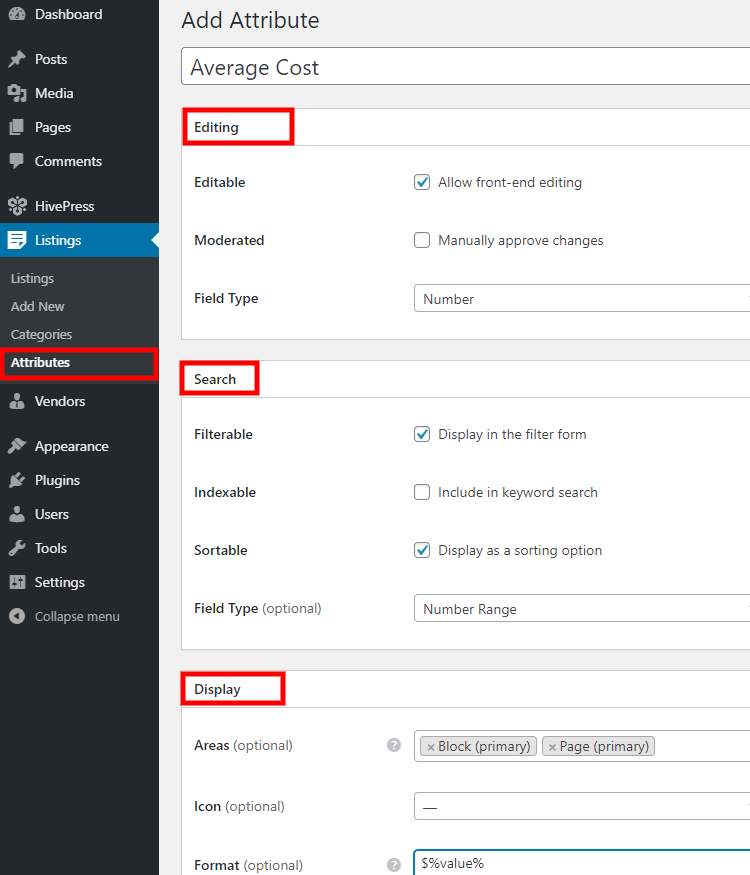Screen dimensions: 750x875
Task: Click Collapse menu text
Action: pos(77,617)
